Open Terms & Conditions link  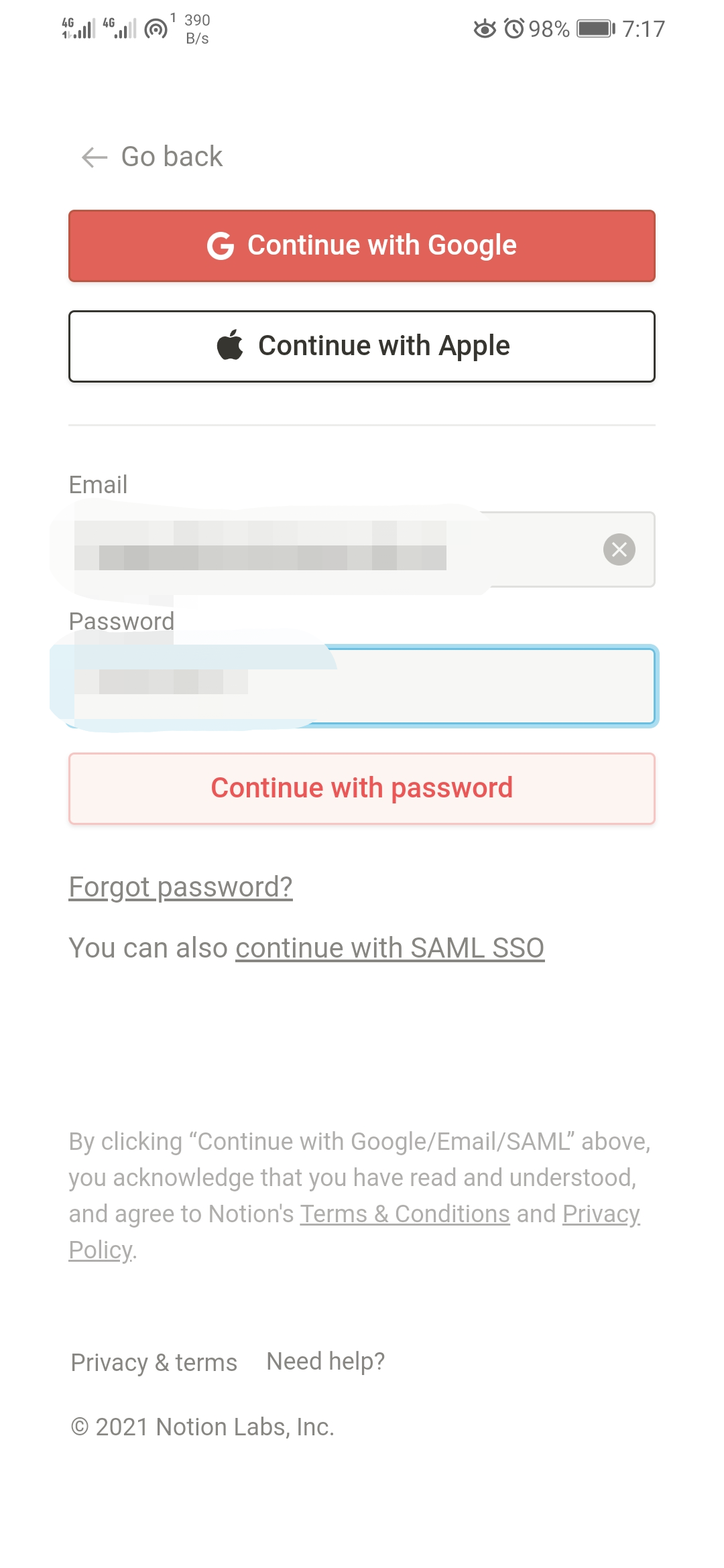pyautogui.click(x=405, y=1214)
